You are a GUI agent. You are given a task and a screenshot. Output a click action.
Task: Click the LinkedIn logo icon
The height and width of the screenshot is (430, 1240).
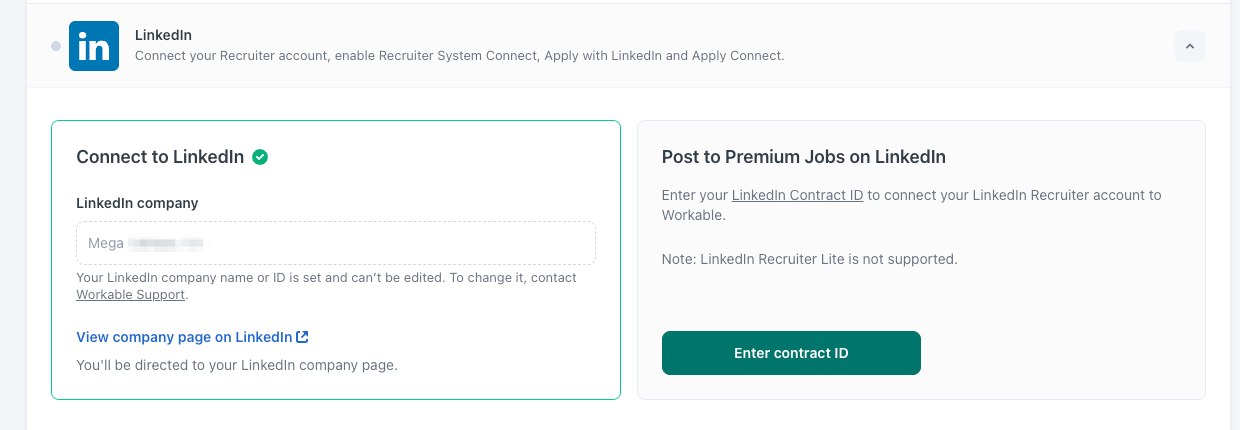coord(94,46)
